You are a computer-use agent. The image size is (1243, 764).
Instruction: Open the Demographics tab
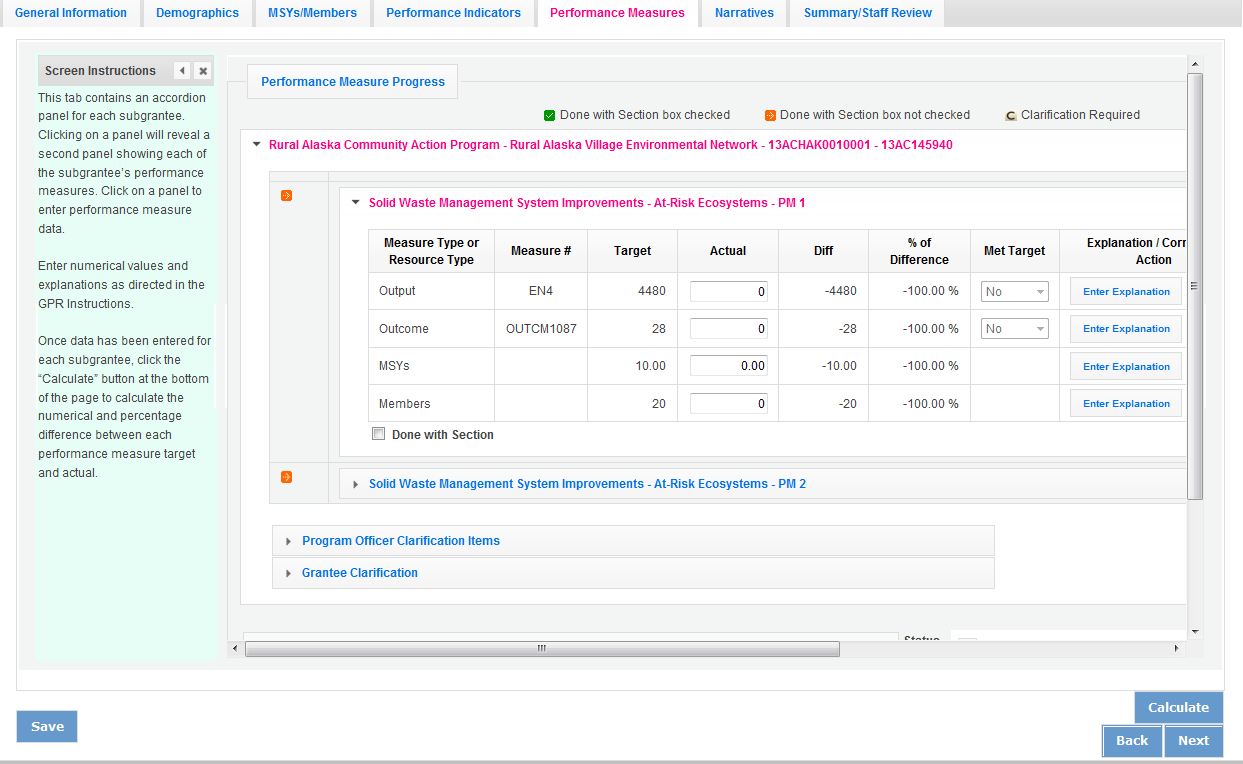click(x=197, y=13)
